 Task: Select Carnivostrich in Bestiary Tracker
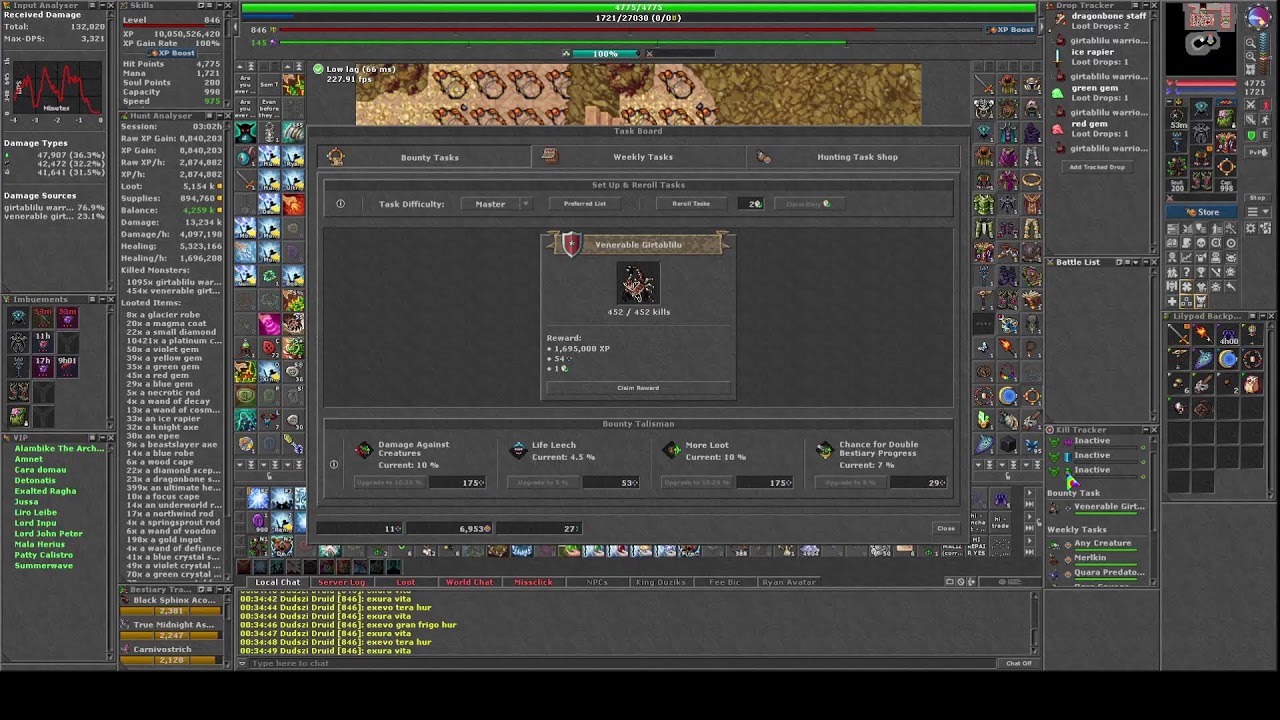[x=162, y=649]
